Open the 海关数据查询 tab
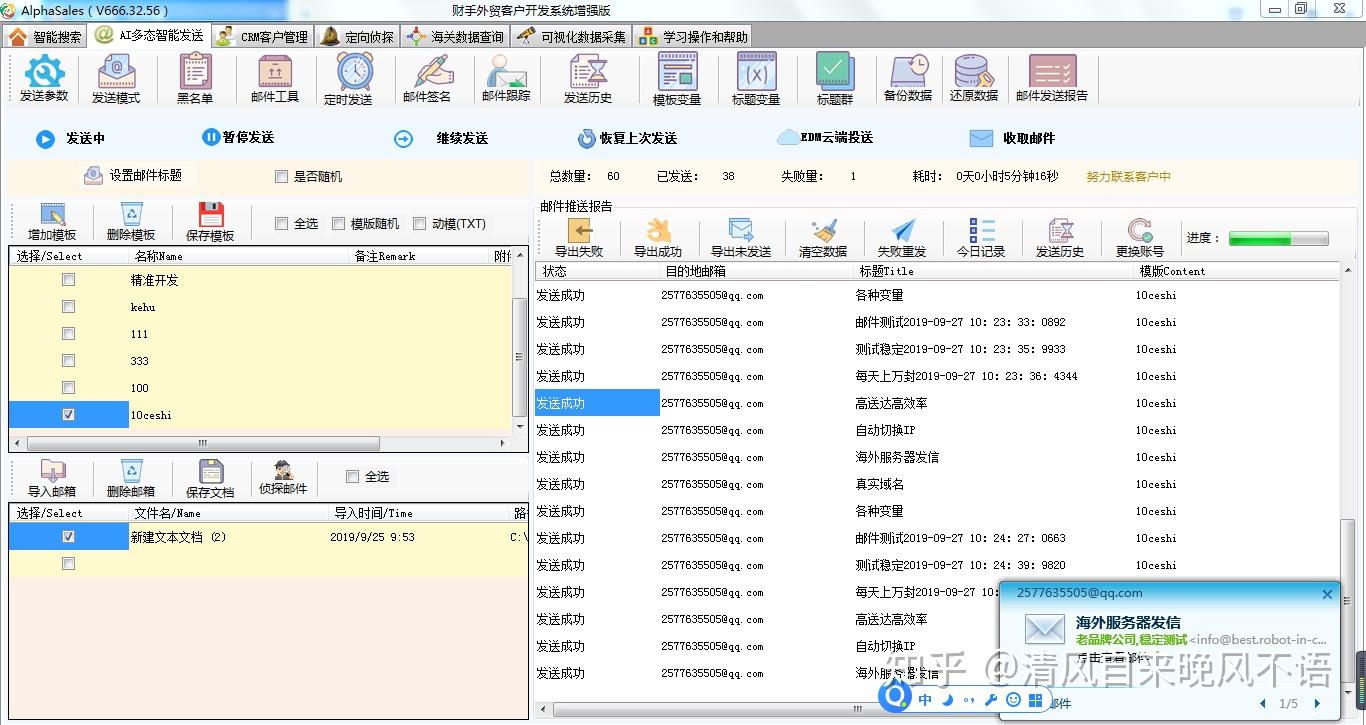The width and height of the screenshot is (1366, 725). click(456, 37)
